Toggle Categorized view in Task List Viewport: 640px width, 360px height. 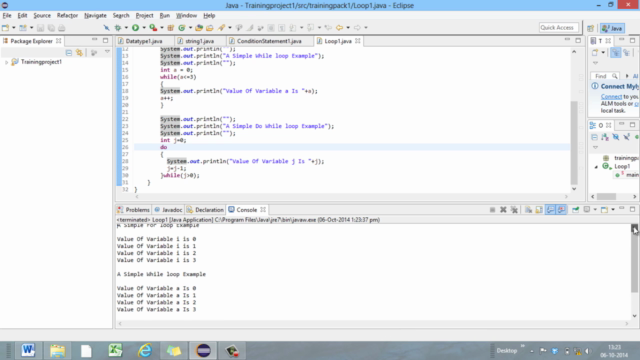pyautogui.click(x=616, y=53)
